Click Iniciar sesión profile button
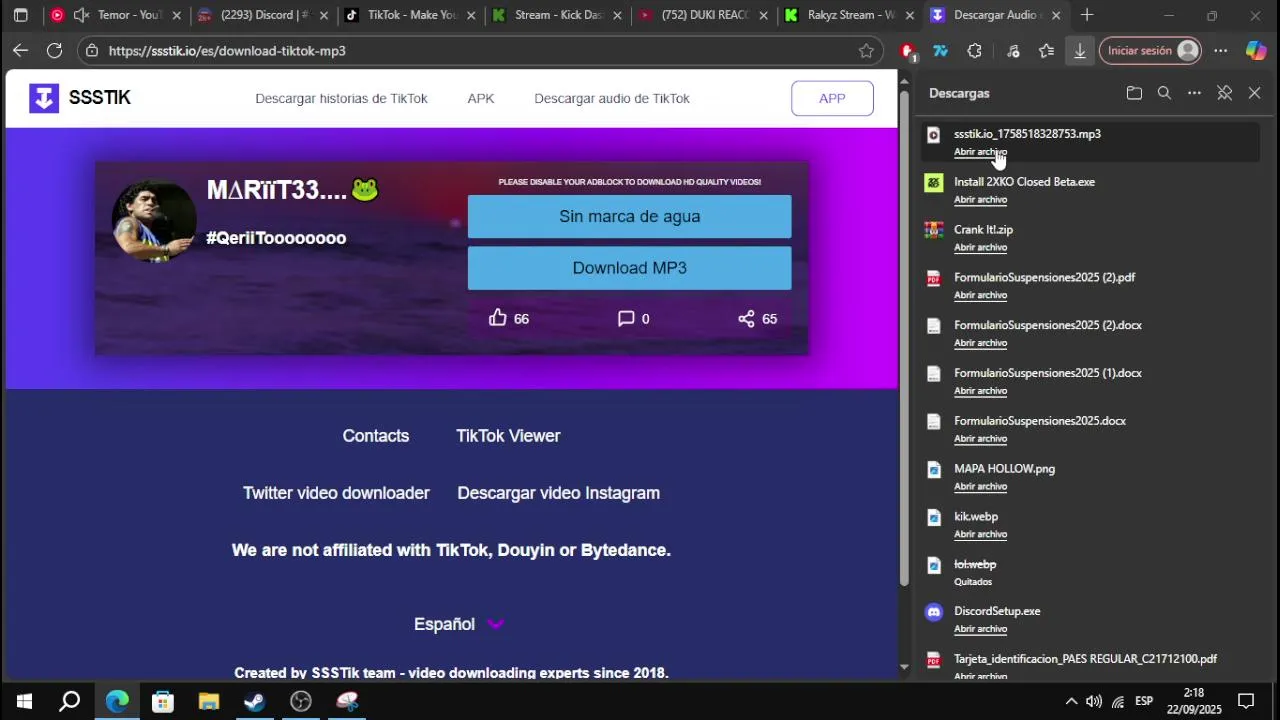Screen dimensions: 1280x720 click(x=1150, y=50)
